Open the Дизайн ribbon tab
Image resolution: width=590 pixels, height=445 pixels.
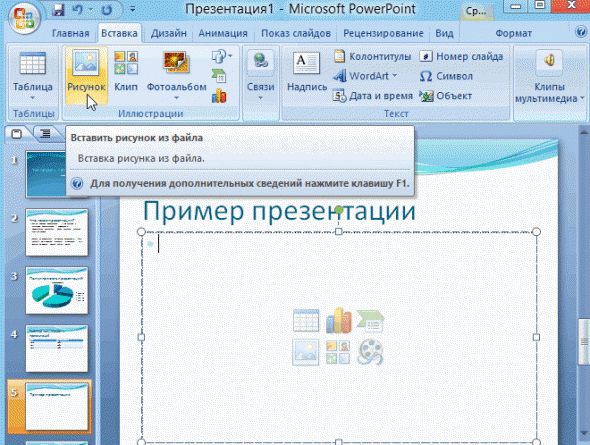pos(169,33)
